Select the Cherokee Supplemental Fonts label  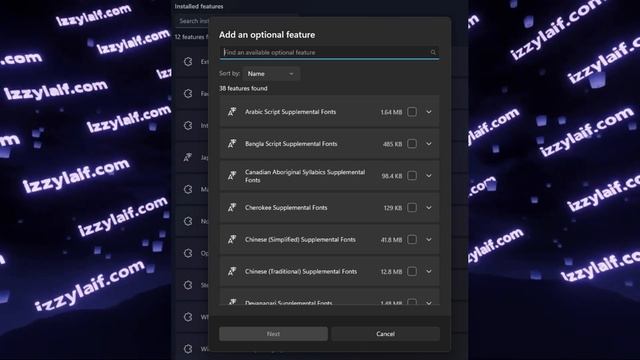pos(286,207)
